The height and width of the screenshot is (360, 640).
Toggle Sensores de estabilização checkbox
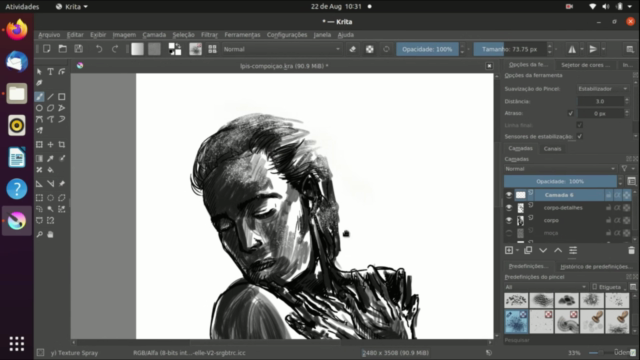(x=580, y=136)
